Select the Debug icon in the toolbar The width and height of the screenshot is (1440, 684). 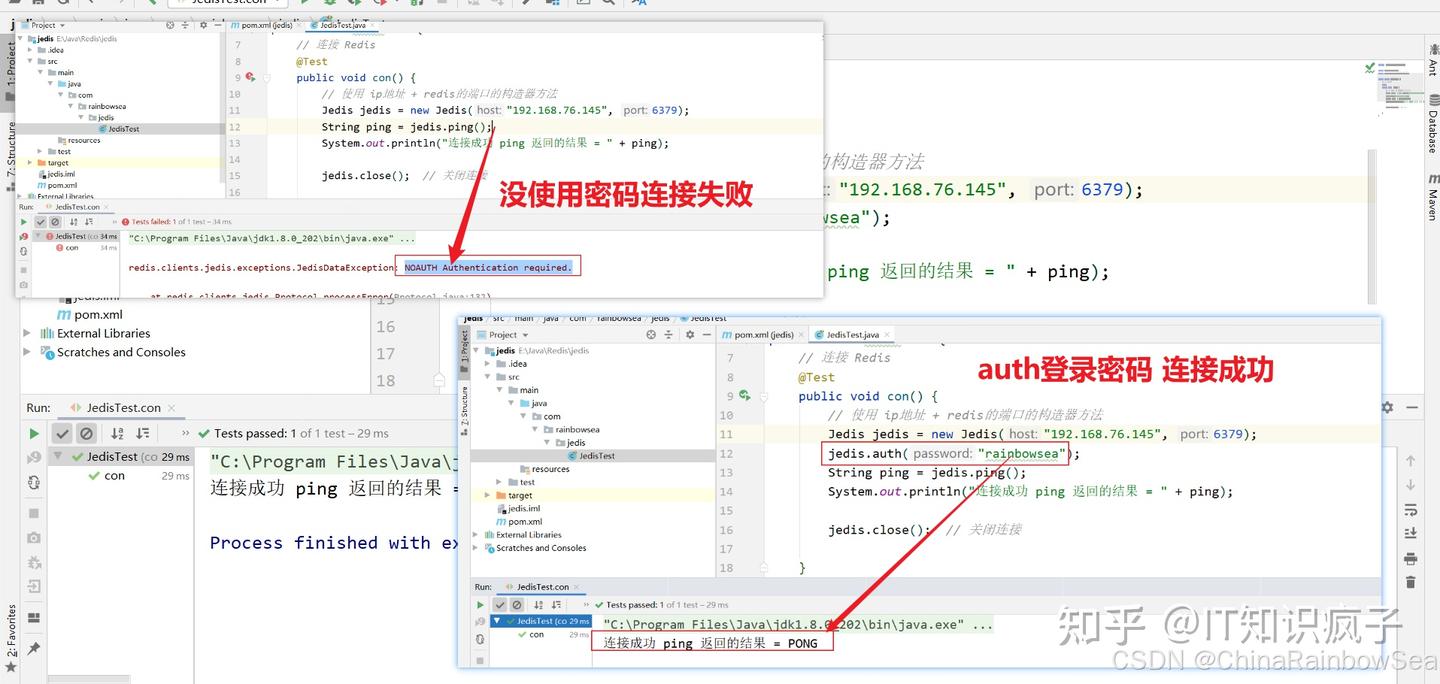coord(330,4)
